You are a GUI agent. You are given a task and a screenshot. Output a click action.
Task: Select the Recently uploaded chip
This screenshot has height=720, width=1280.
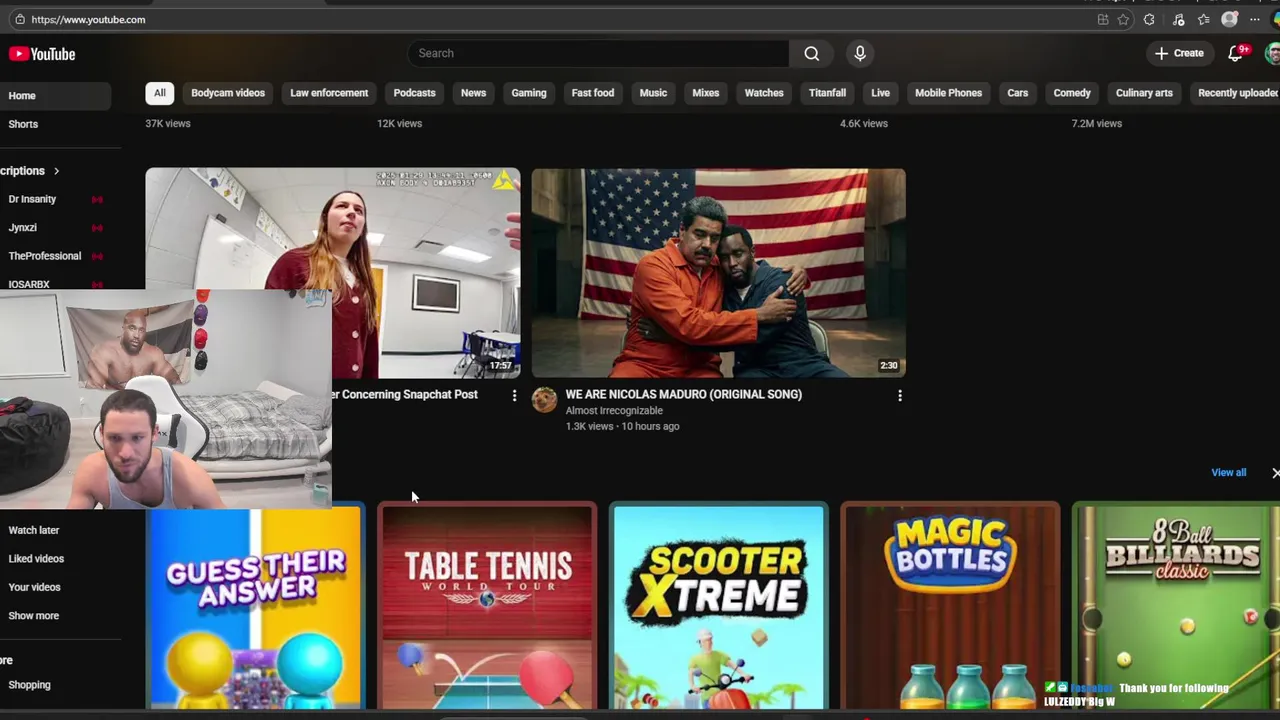point(1236,93)
